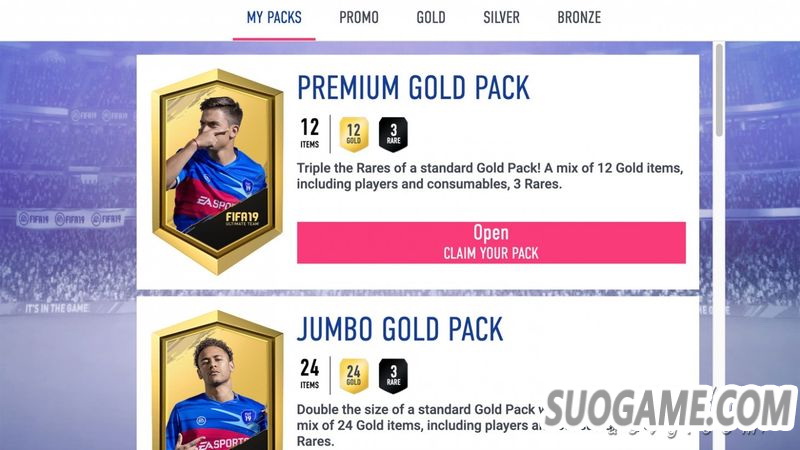Click the Jumbo Gold Pack description text
Screen dimensions: 800x450
(418, 425)
